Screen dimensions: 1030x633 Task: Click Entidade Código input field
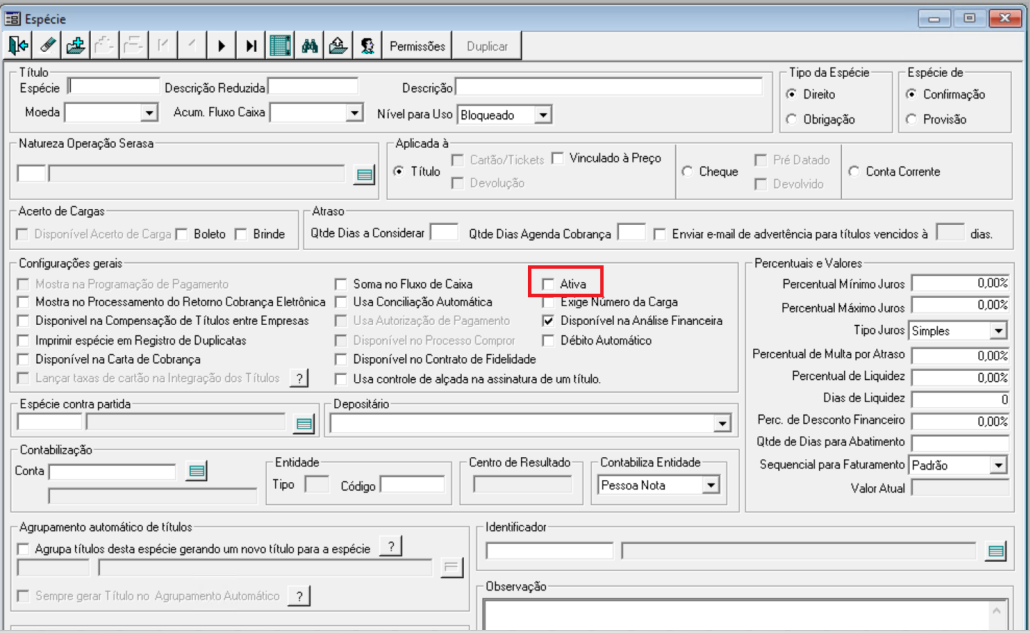point(413,485)
